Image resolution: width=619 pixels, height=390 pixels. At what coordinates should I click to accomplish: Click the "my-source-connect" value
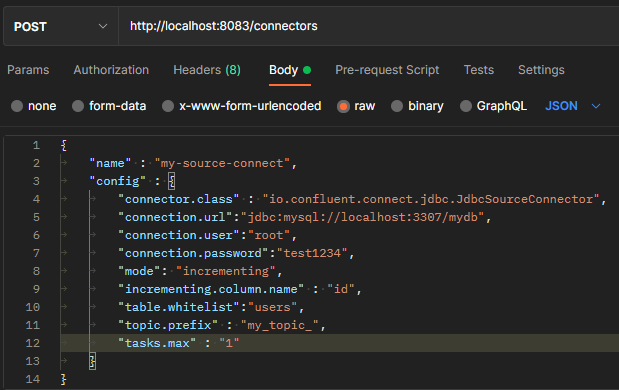point(222,163)
